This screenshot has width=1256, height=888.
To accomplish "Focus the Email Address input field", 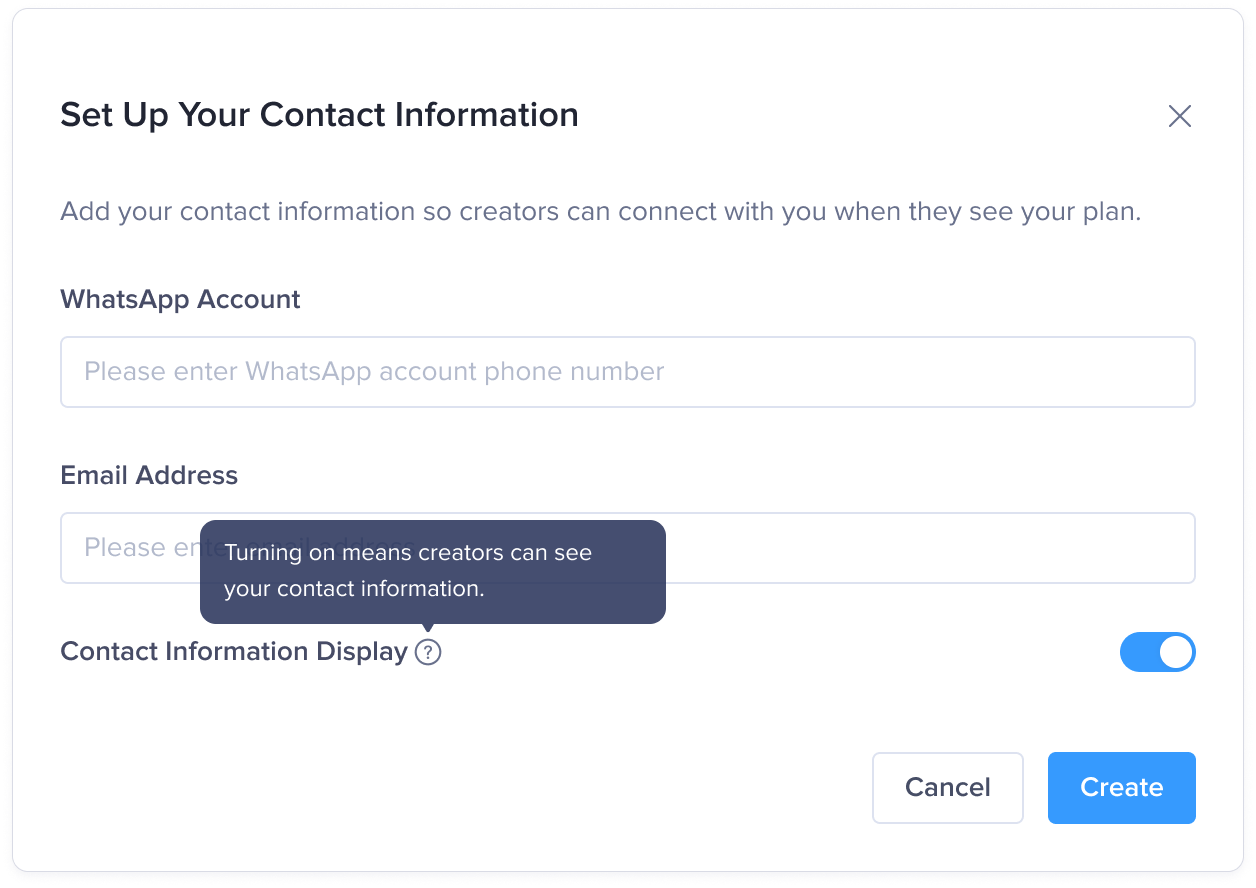I will (x=900, y=548).
